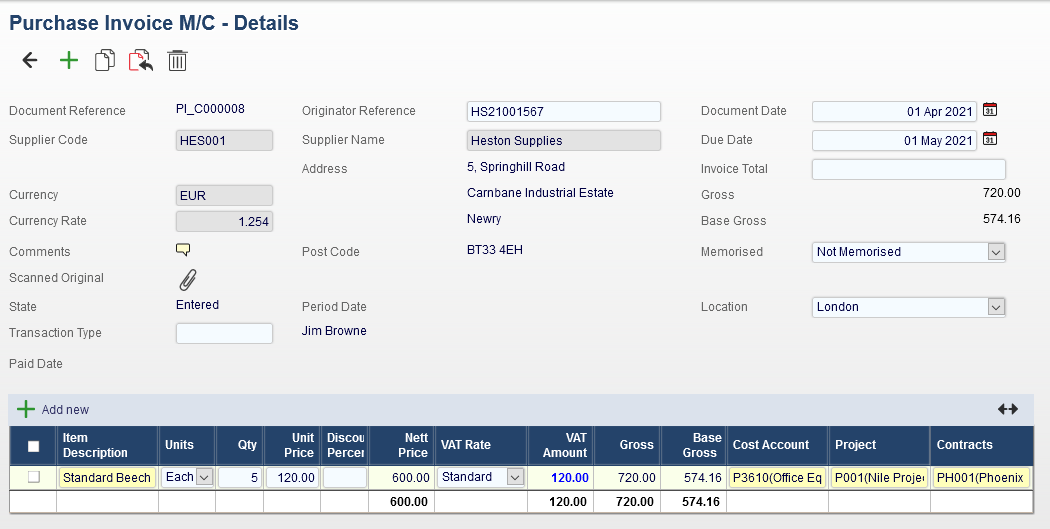Tick the select-all checkbox in grid header
The width and height of the screenshot is (1050, 529).
pos(34,446)
